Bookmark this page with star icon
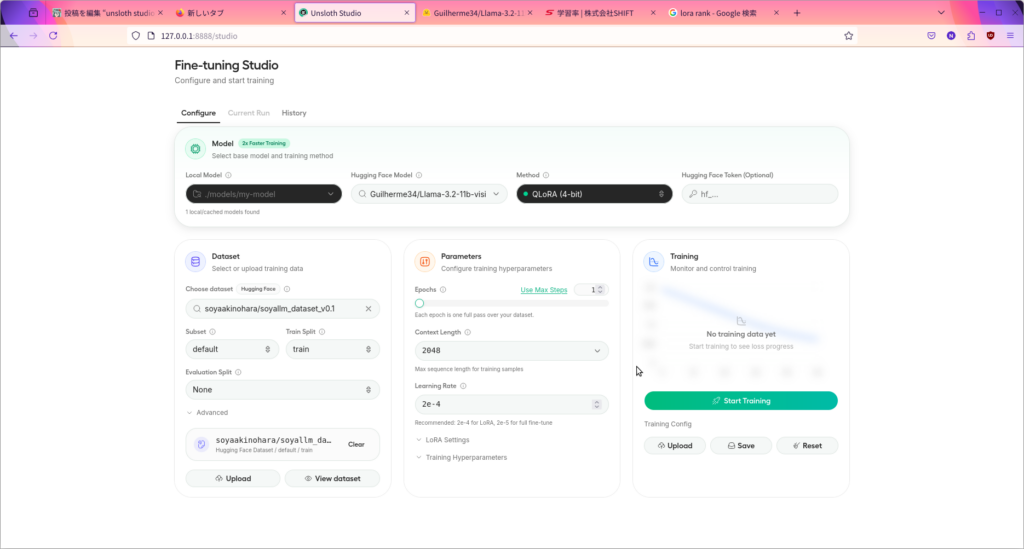The height and width of the screenshot is (549, 1024). click(x=849, y=35)
